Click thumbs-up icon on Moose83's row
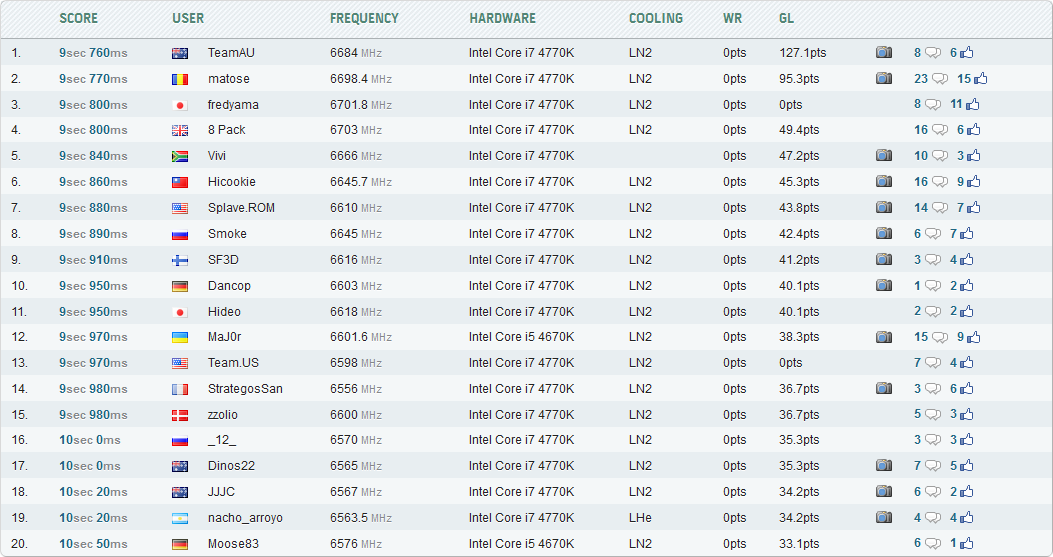The height and width of the screenshot is (557, 1053). click(966, 544)
